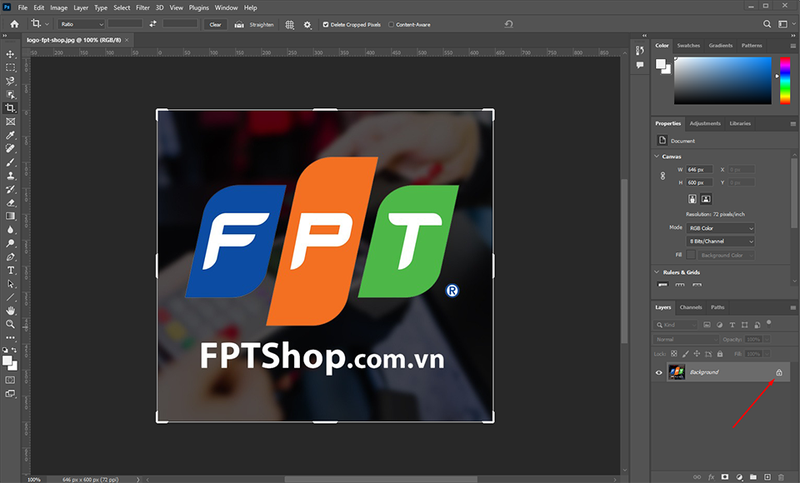Screen dimensions: 800x483
Task: Click the Home icon in options bar
Action: click(x=14, y=24)
